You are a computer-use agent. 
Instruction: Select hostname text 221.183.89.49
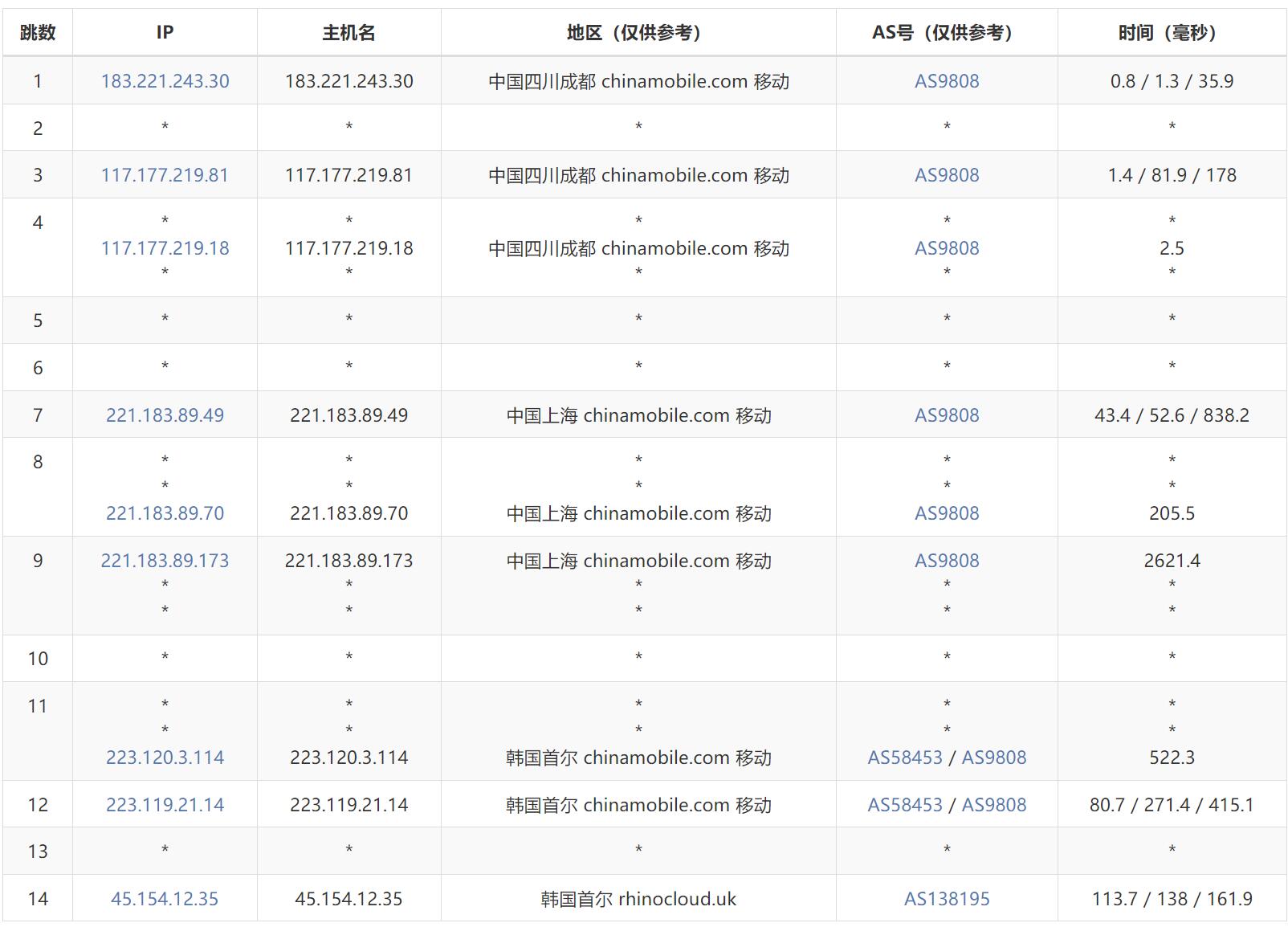point(349,415)
